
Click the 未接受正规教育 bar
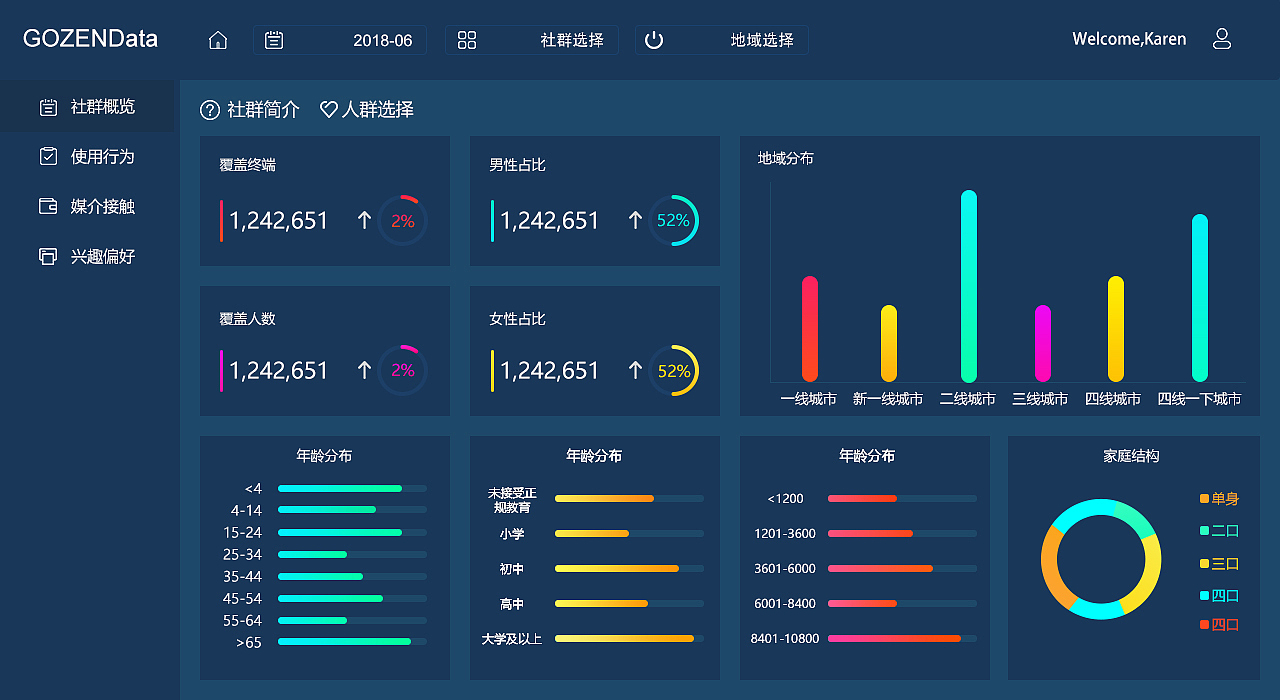pos(629,498)
